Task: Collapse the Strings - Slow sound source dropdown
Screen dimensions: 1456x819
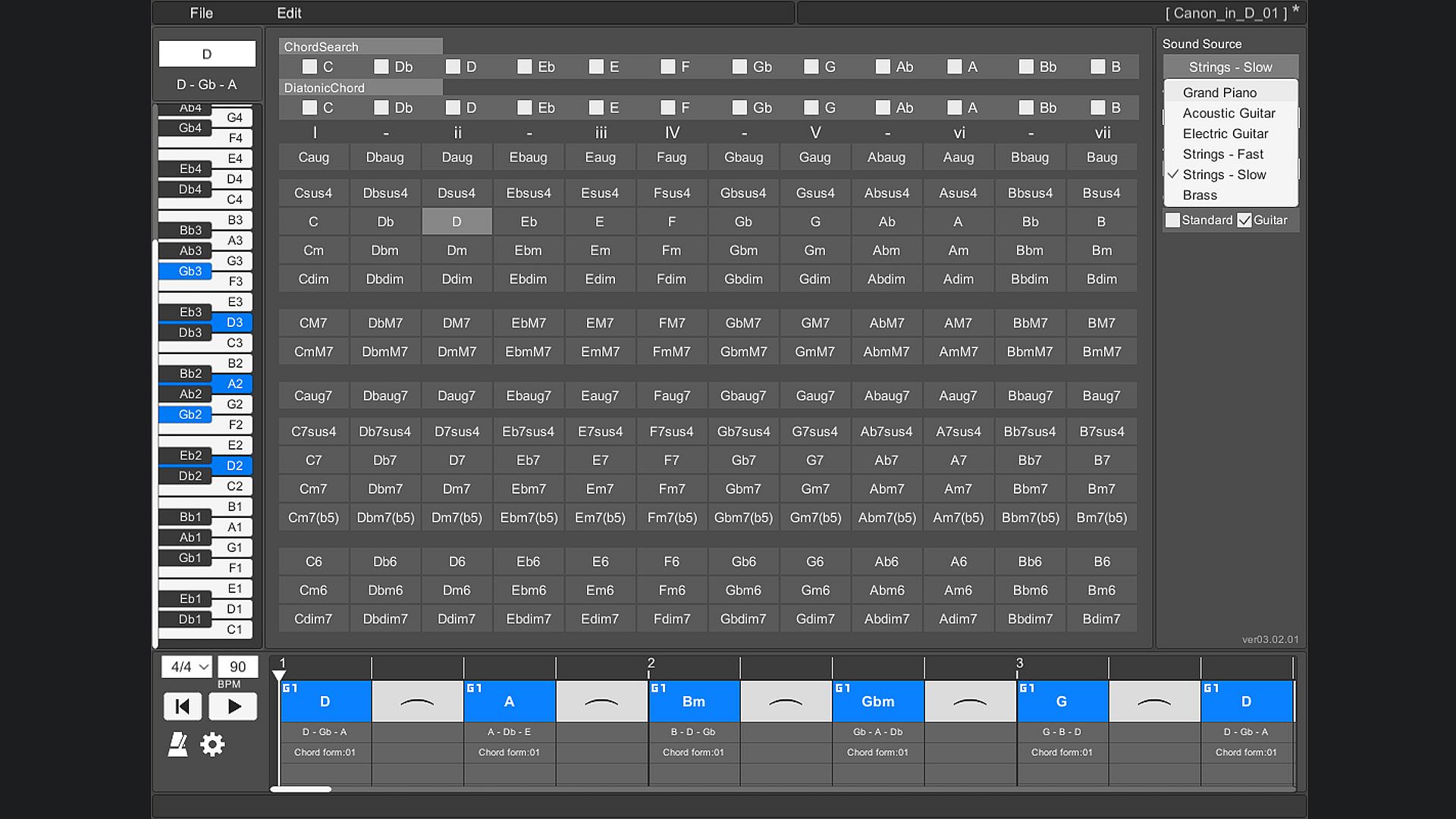Action: tap(1230, 67)
